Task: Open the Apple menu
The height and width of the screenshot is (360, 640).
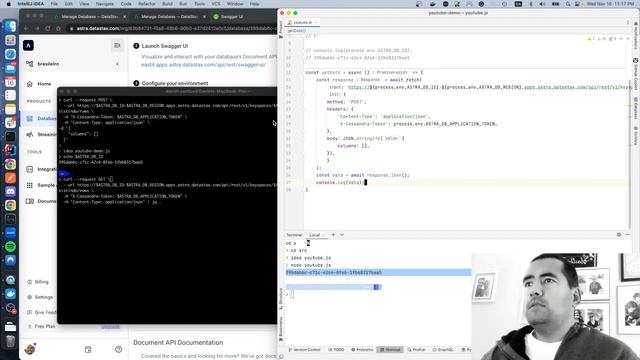Action: pos(9,4)
